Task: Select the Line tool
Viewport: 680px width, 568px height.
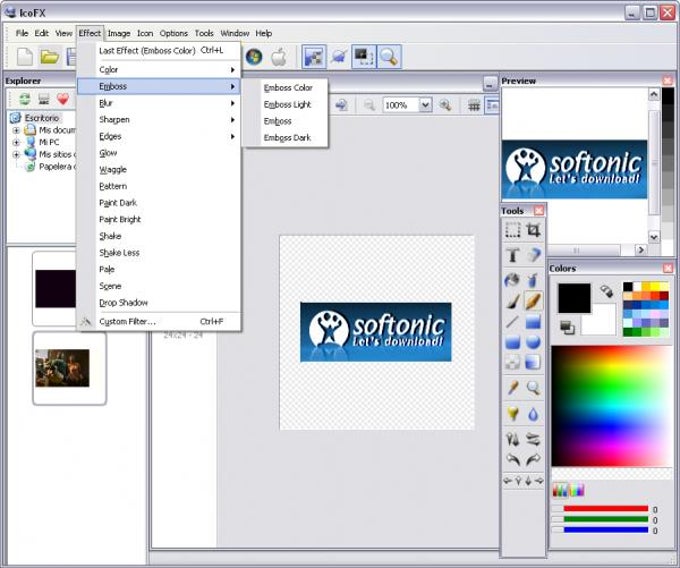Action: (513, 322)
